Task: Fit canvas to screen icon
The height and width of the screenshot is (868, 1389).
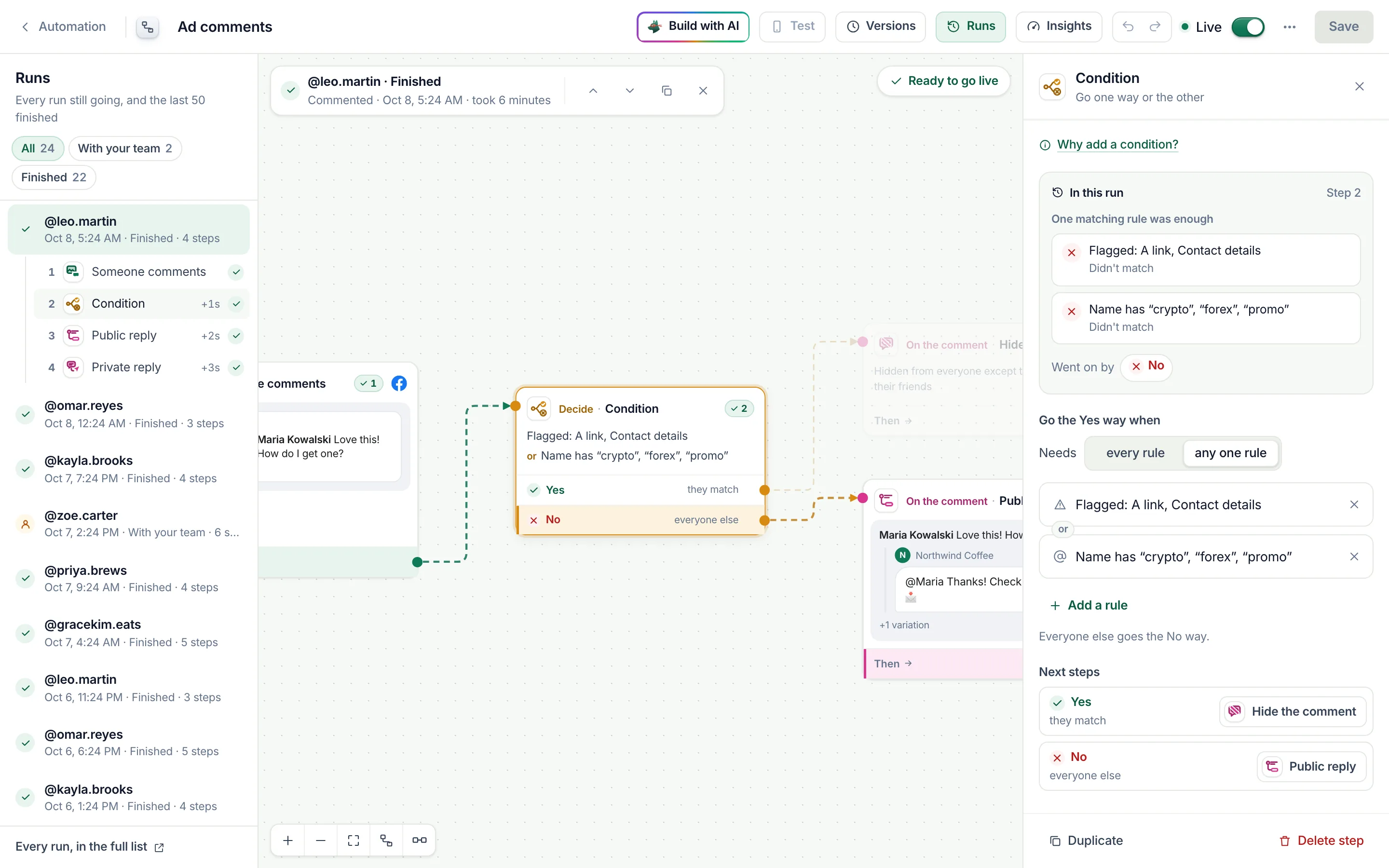Action: click(354, 840)
